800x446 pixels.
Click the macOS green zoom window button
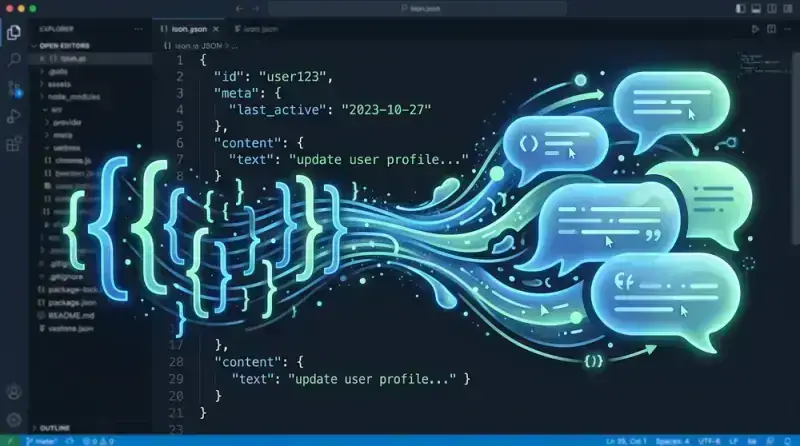point(33,9)
